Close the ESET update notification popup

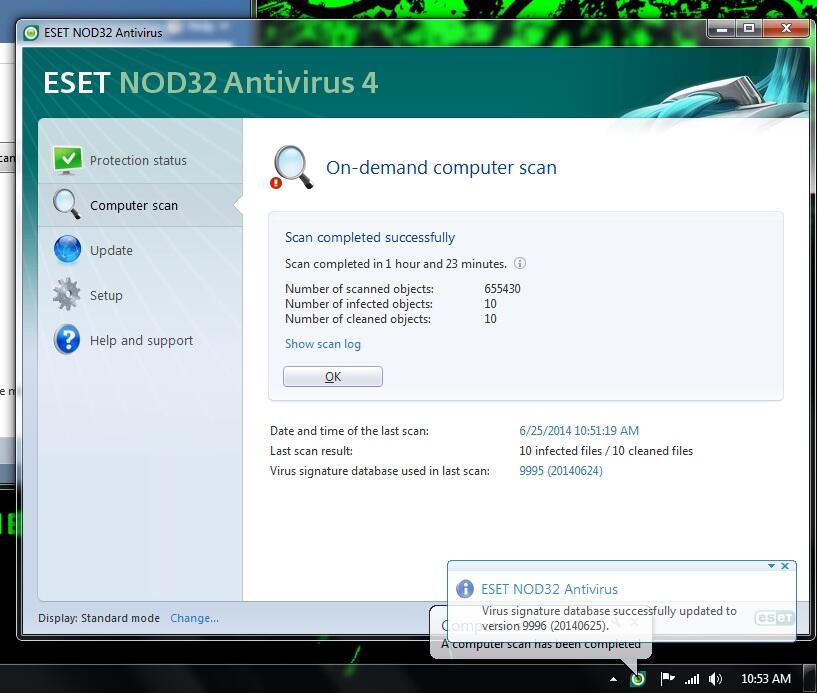pos(785,566)
